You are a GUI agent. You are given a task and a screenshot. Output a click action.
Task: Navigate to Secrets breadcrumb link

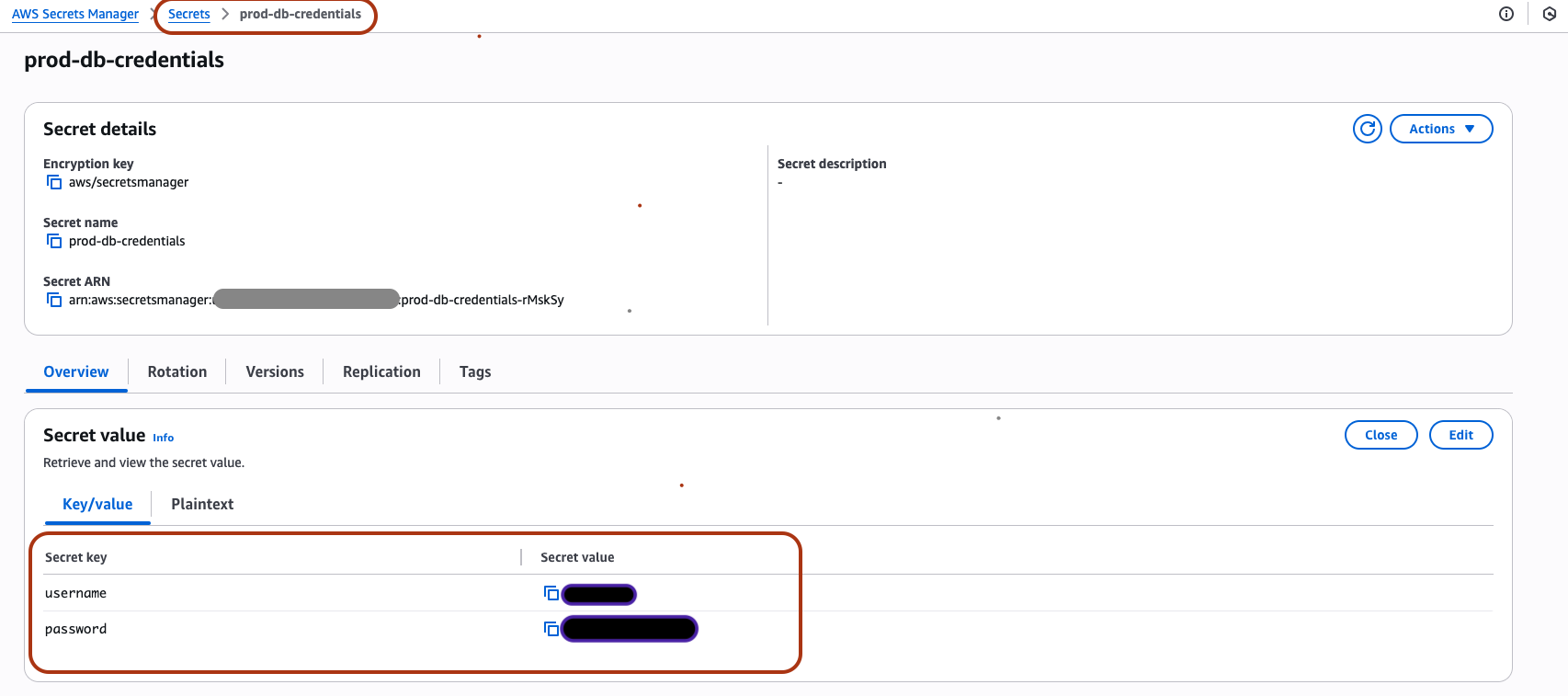click(x=189, y=14)
